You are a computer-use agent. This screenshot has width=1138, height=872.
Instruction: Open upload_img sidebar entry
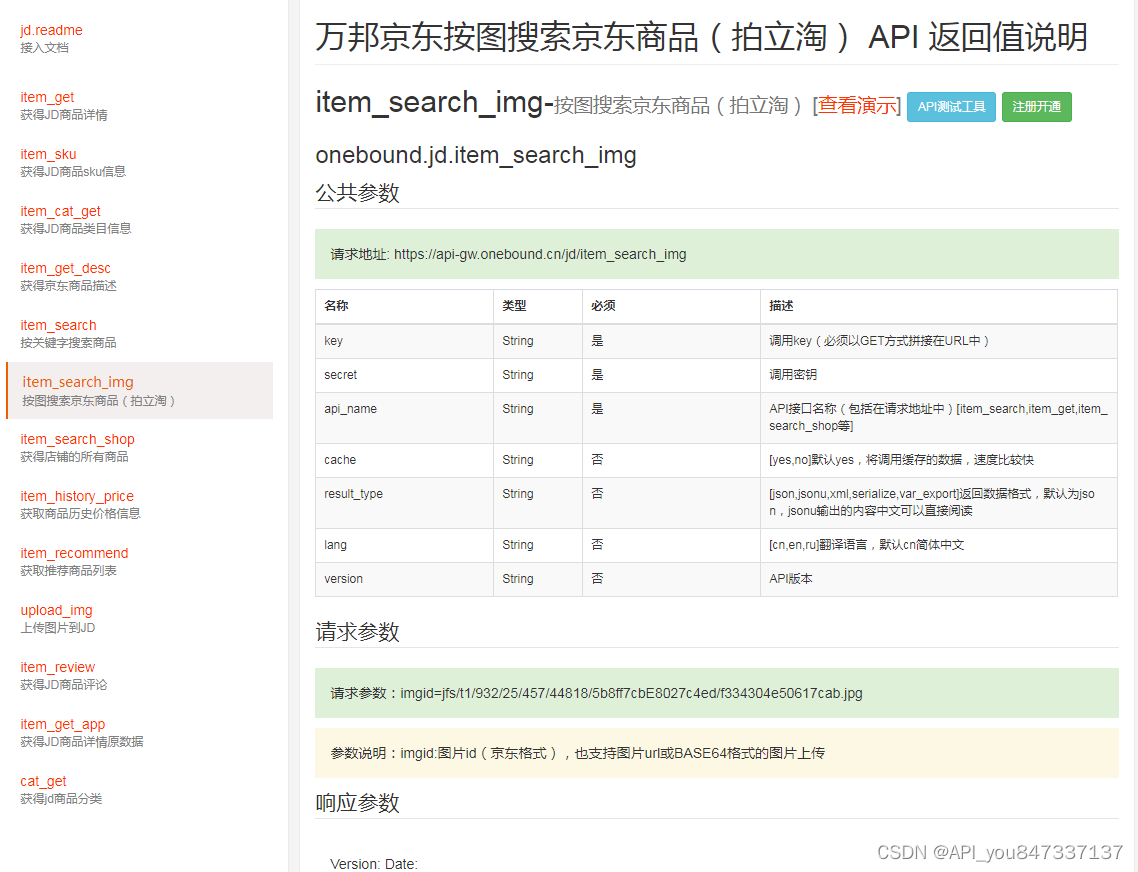coord(57,611)
